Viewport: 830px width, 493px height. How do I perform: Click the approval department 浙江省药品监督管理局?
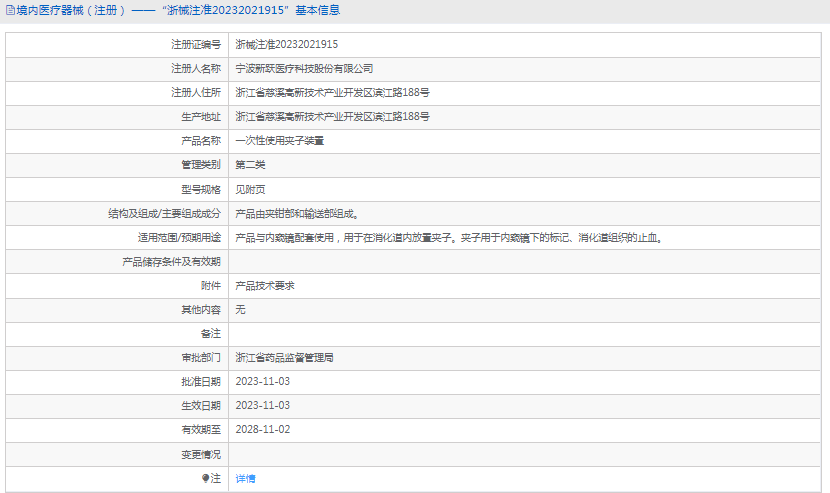[x=284, y=358]
